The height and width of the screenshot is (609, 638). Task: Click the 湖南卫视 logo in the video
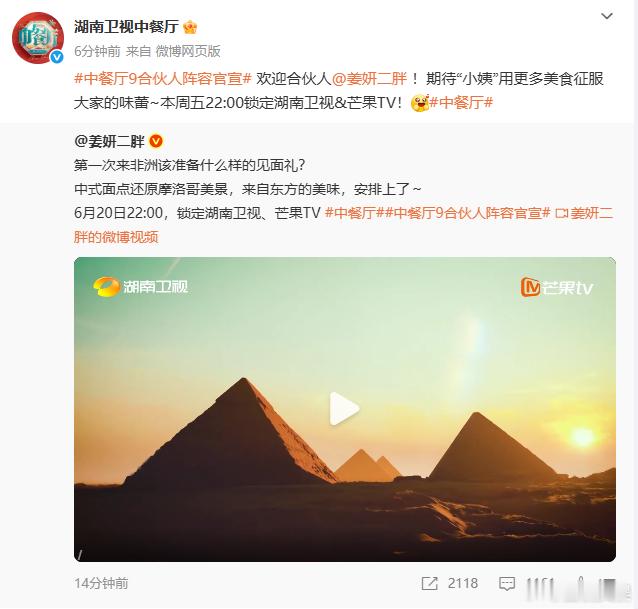coord(141,287)
